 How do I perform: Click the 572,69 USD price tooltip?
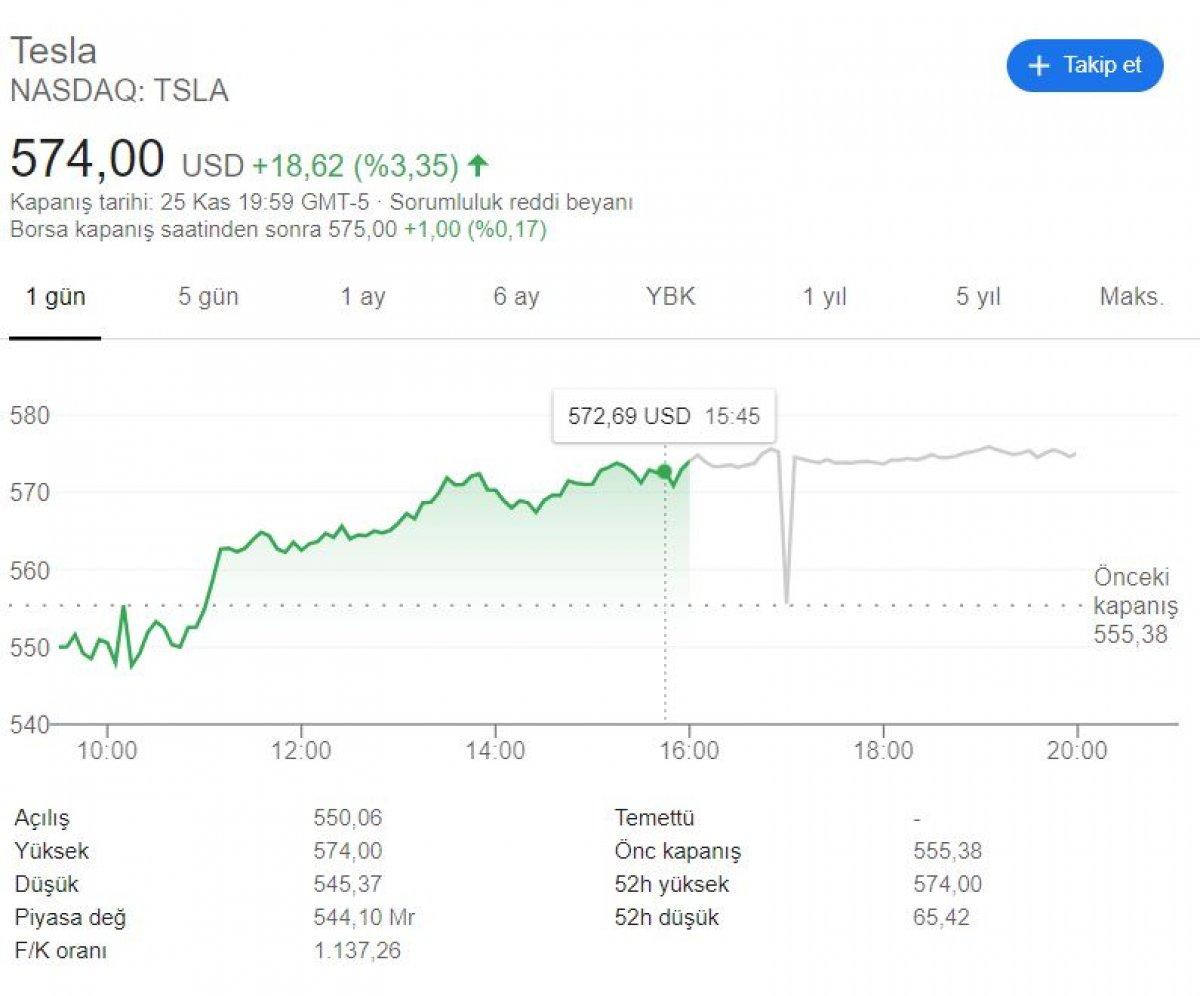coord(665,417)
